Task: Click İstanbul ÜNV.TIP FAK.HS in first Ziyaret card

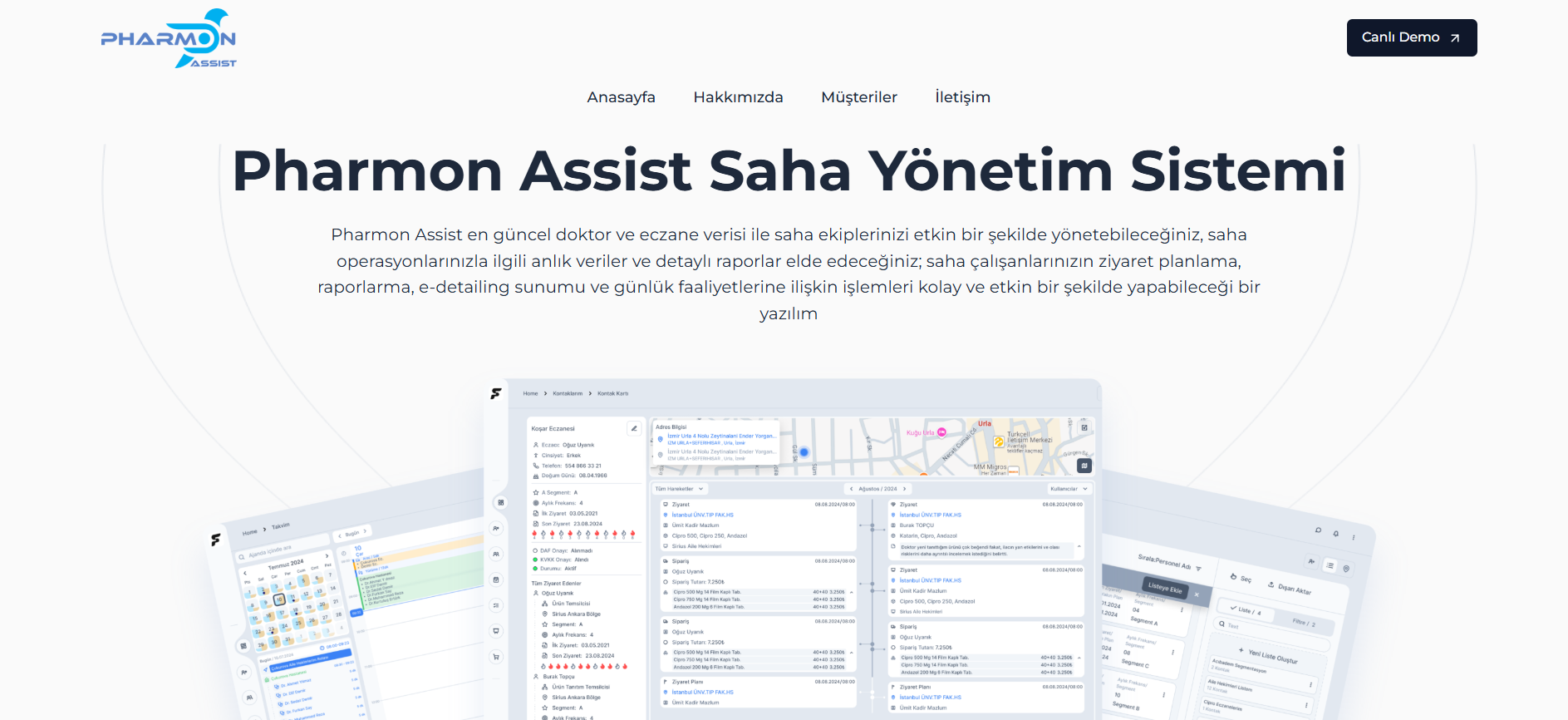Action: click(x=703, y=515)
